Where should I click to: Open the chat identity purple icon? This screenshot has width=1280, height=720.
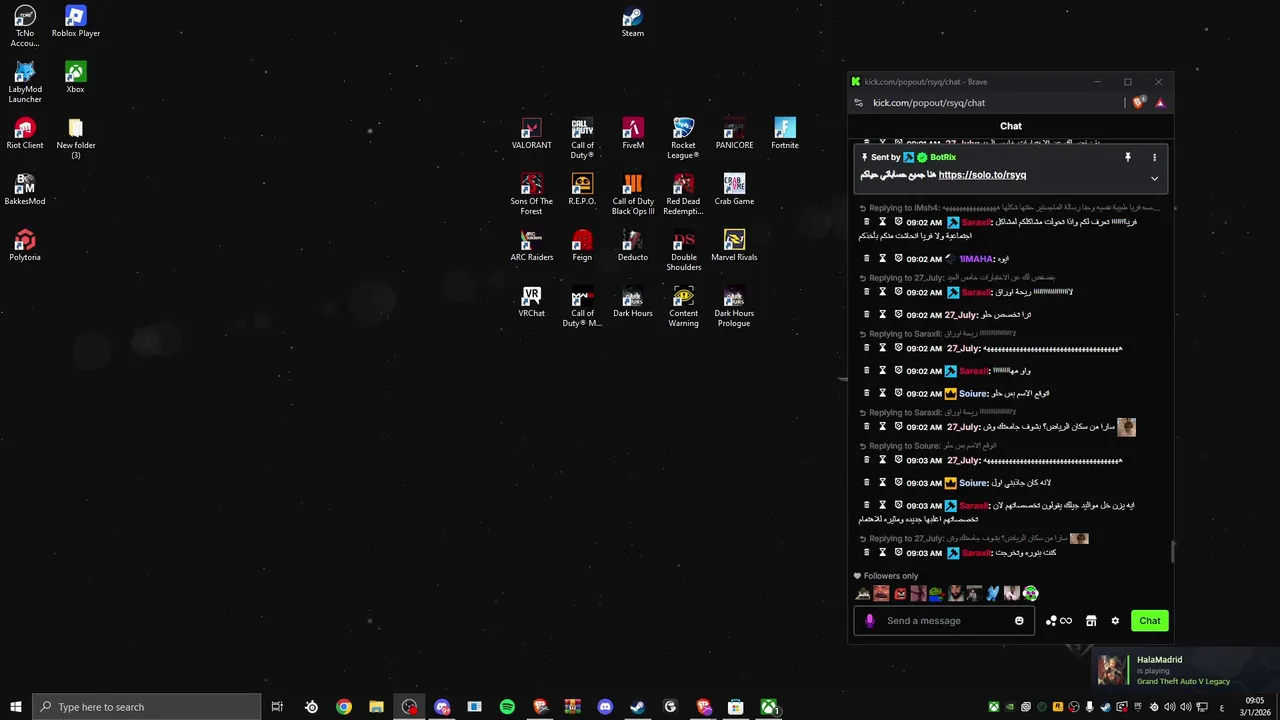pyautogui.click(x=869, y=621)
